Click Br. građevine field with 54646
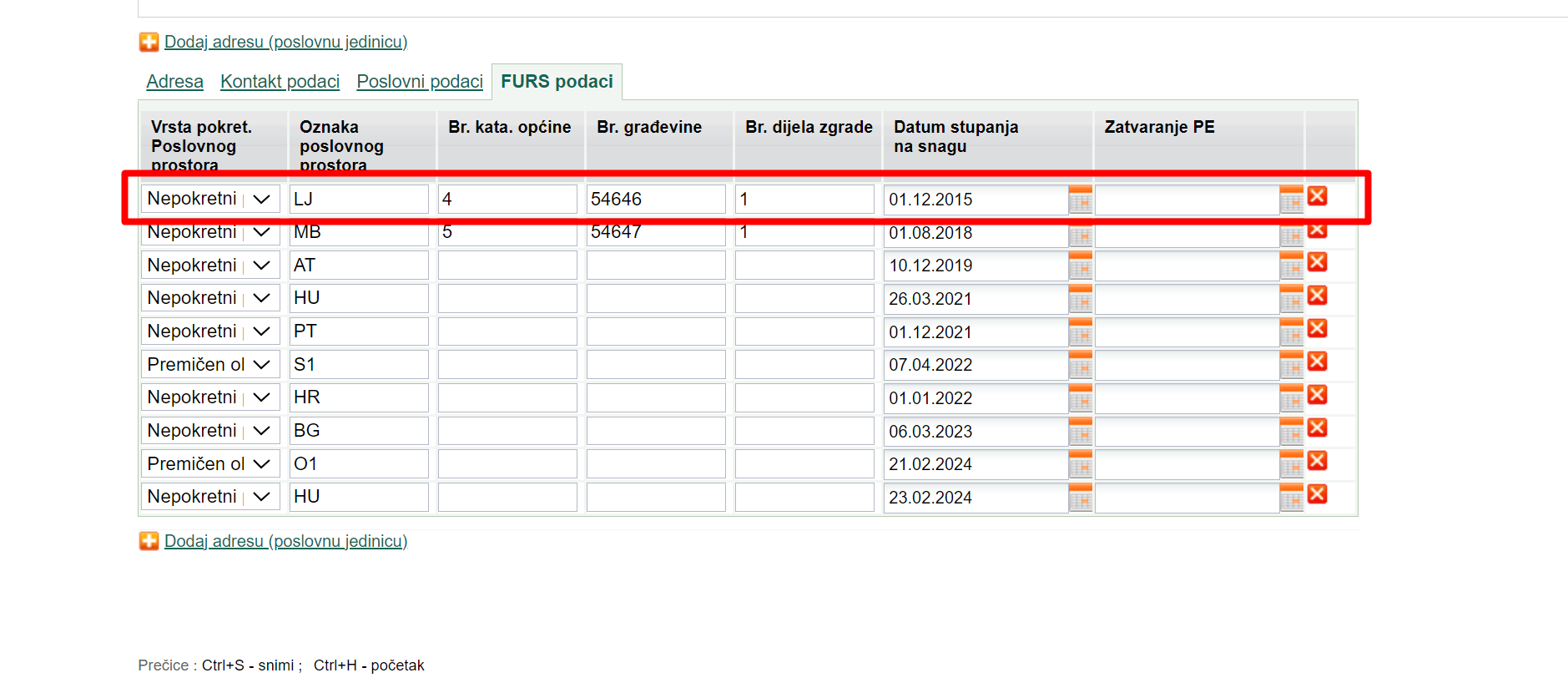The height and width of the screenshot is (688, 1568). [656, 199]
